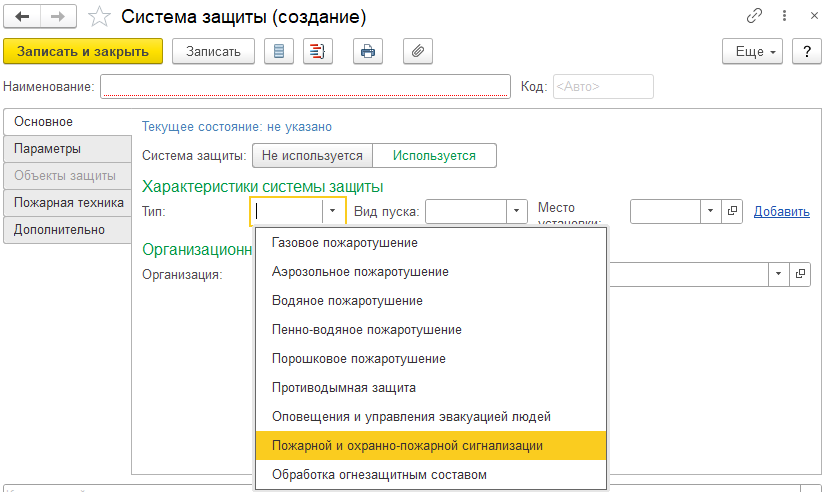The image size is (831, 492).
Task: Click the Записать button
Action: tap(213, 51)
